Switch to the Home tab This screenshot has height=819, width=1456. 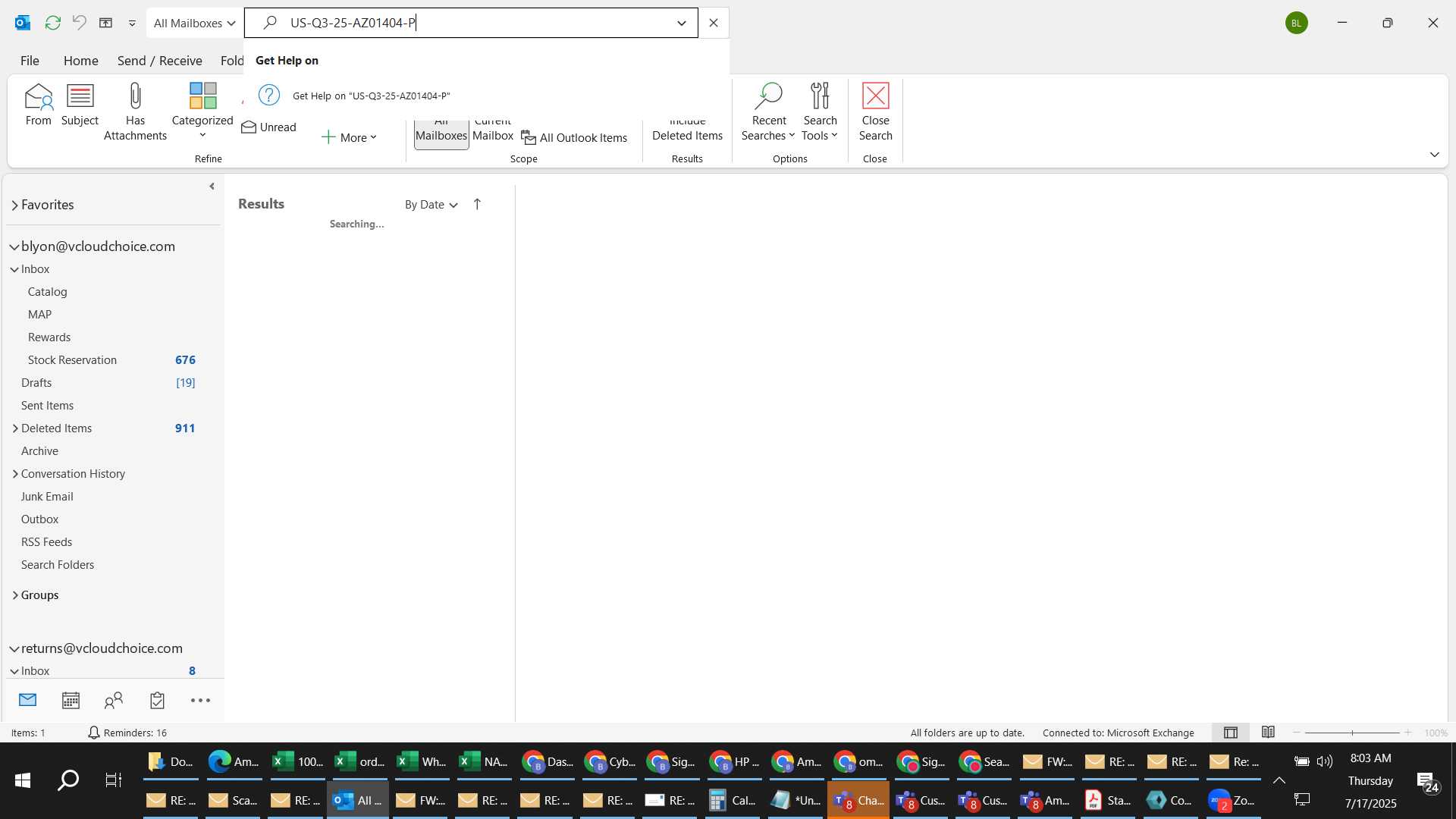[80, 61]
